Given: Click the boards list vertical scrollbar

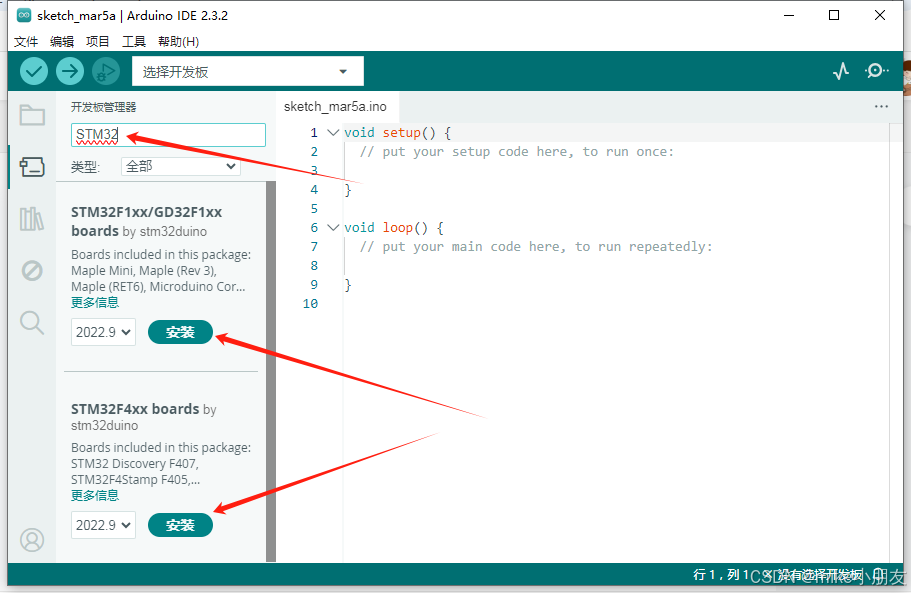Looking at the screenshot, I should pos(271,372).
